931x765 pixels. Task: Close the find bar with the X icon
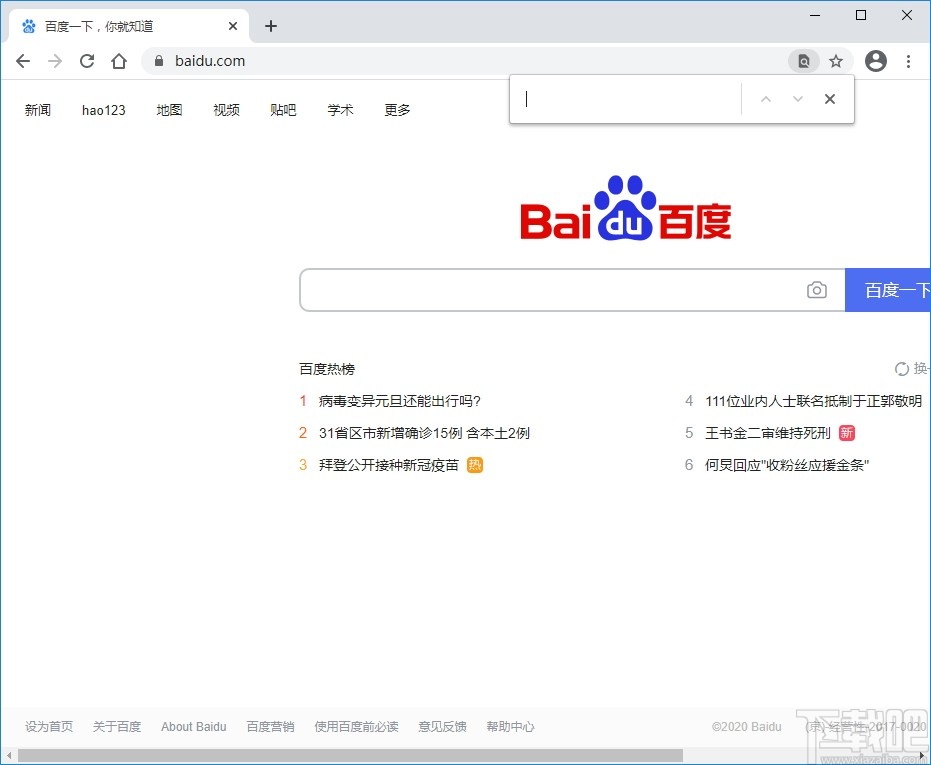(x=830, y=98)
